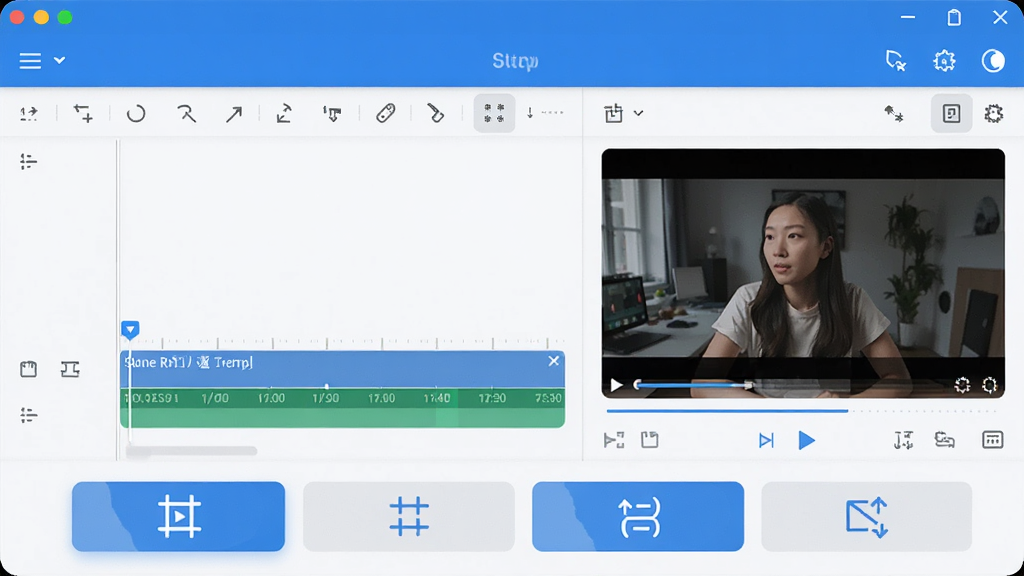
Task: Click the downward trim tool in toolbar
Action: pos(332,114)
